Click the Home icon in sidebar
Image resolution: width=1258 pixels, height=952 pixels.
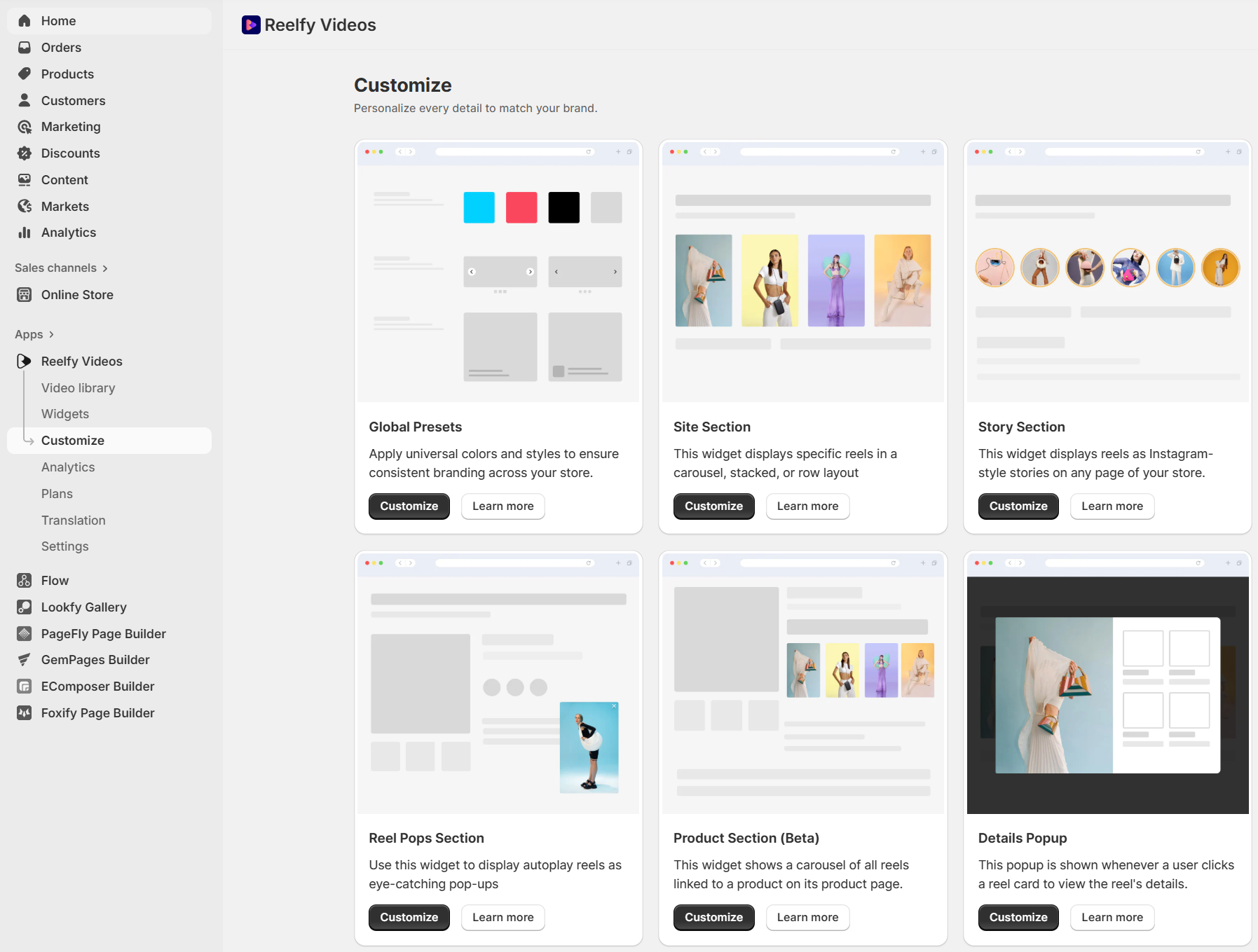[x=25, y=21]
